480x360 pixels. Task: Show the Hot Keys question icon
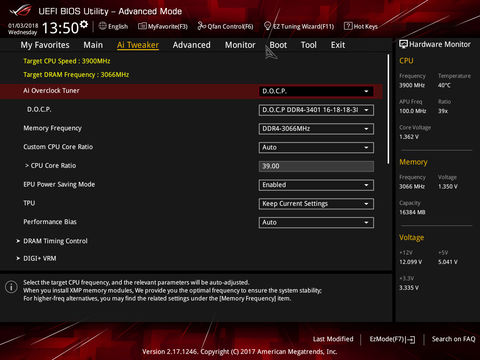[348, 26]
